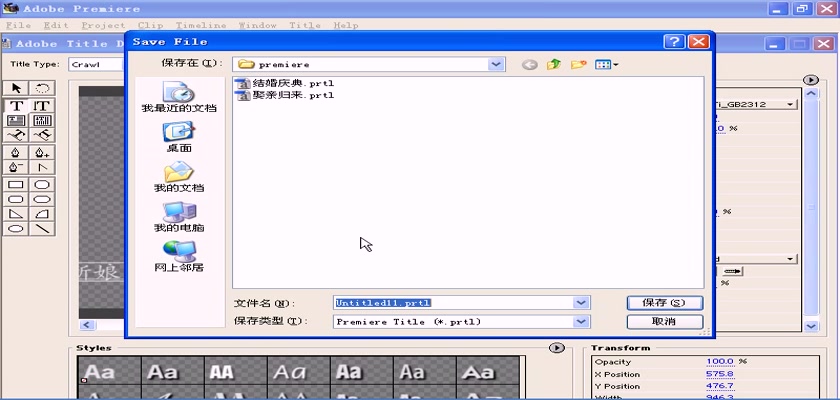Select the Wedge triangle tool
Screen dimensions: 840x400
tap(16, 214)
